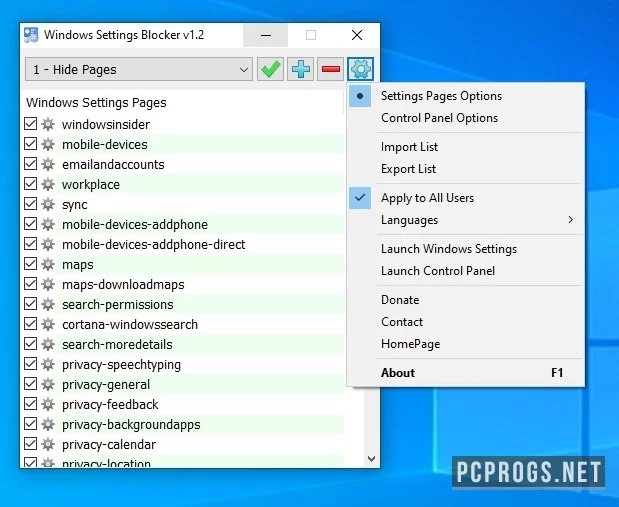Click gear icon beside emailandaccounts
The width and height of the screenshot is (619, 507).
pos(48,164)
